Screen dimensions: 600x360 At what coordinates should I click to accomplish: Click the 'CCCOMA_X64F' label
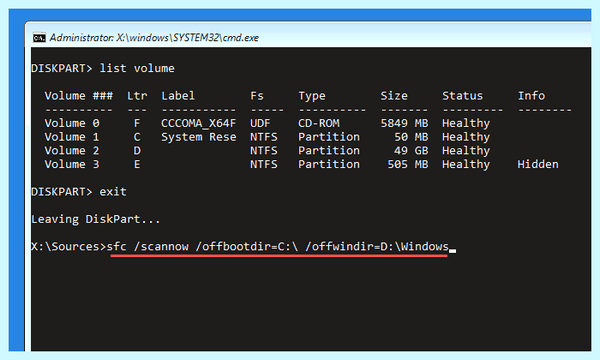199,123
